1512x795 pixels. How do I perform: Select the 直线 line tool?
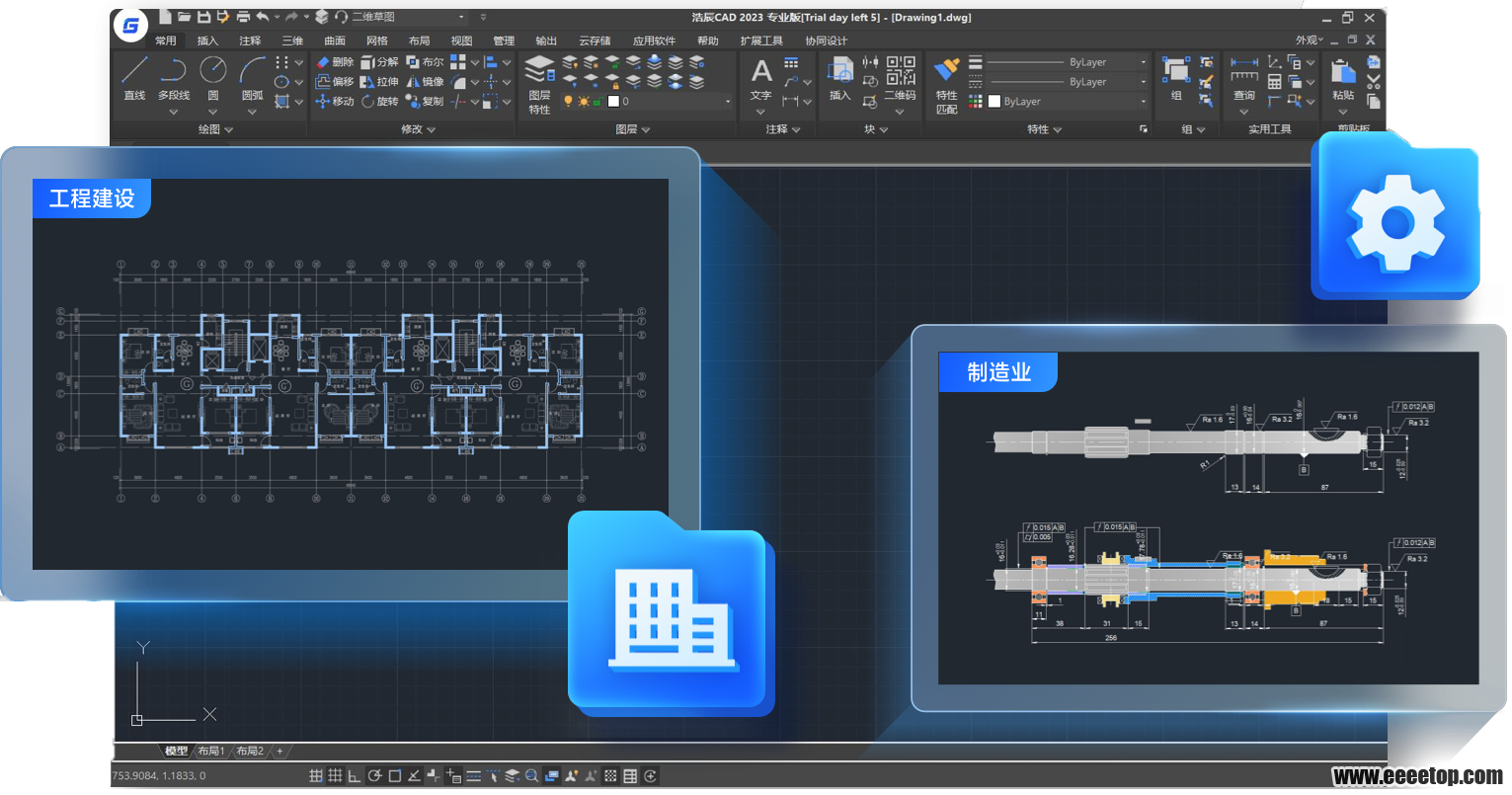134,78
